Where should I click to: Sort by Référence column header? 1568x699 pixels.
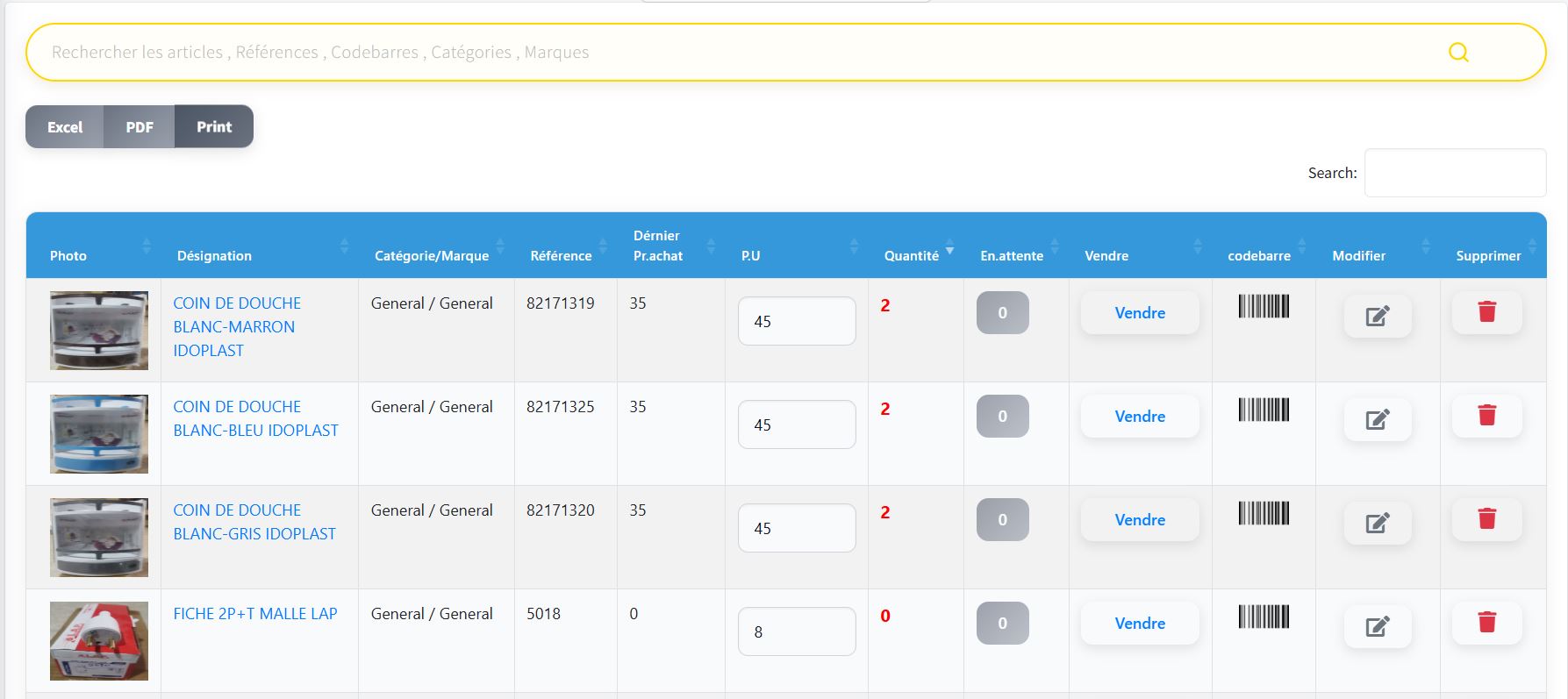pos(561,255)
